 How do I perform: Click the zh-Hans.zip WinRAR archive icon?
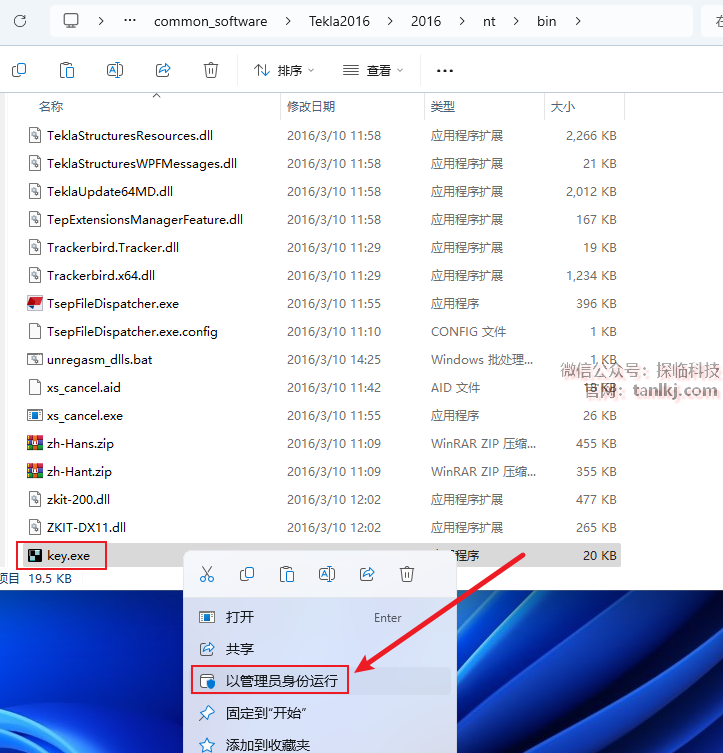(34, 443)
